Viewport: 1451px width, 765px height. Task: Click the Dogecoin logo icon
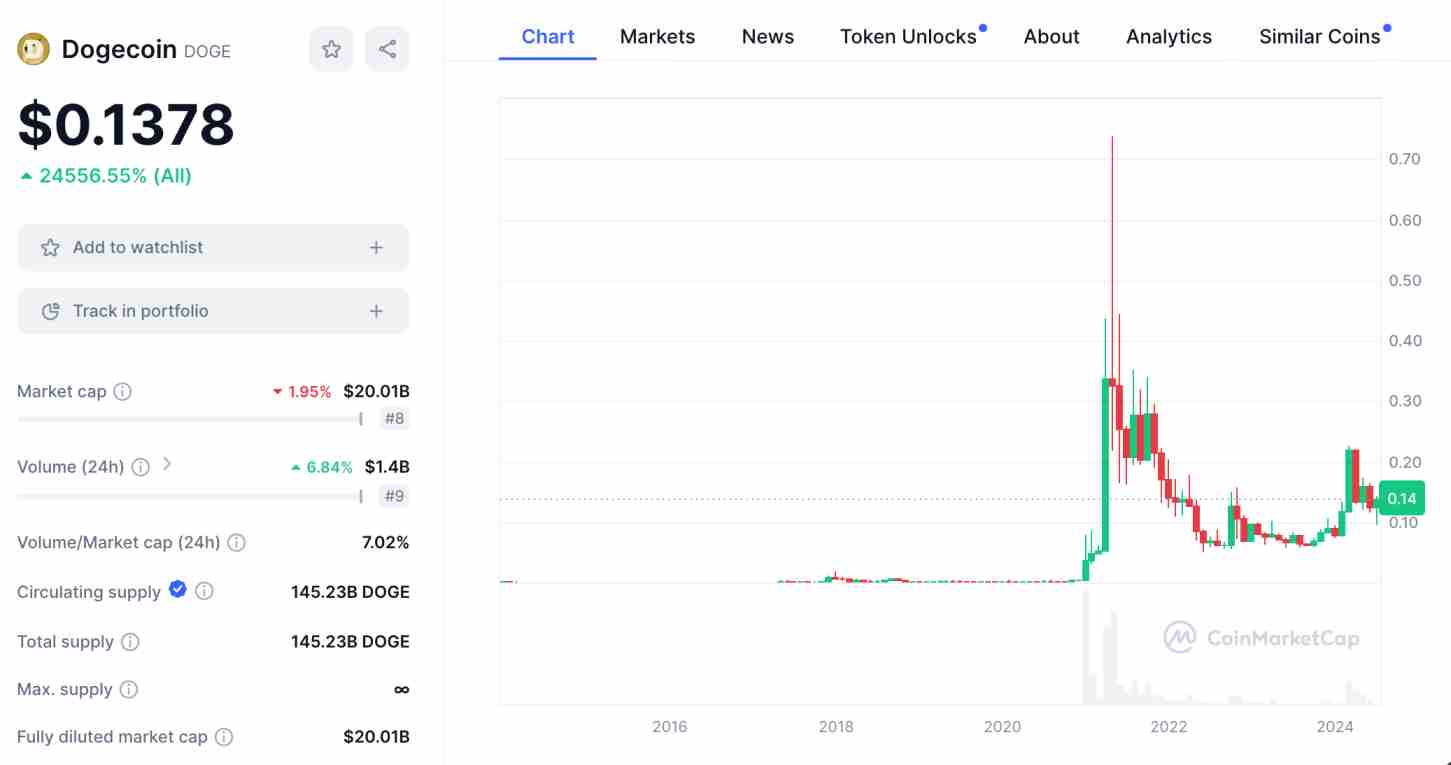33,49
